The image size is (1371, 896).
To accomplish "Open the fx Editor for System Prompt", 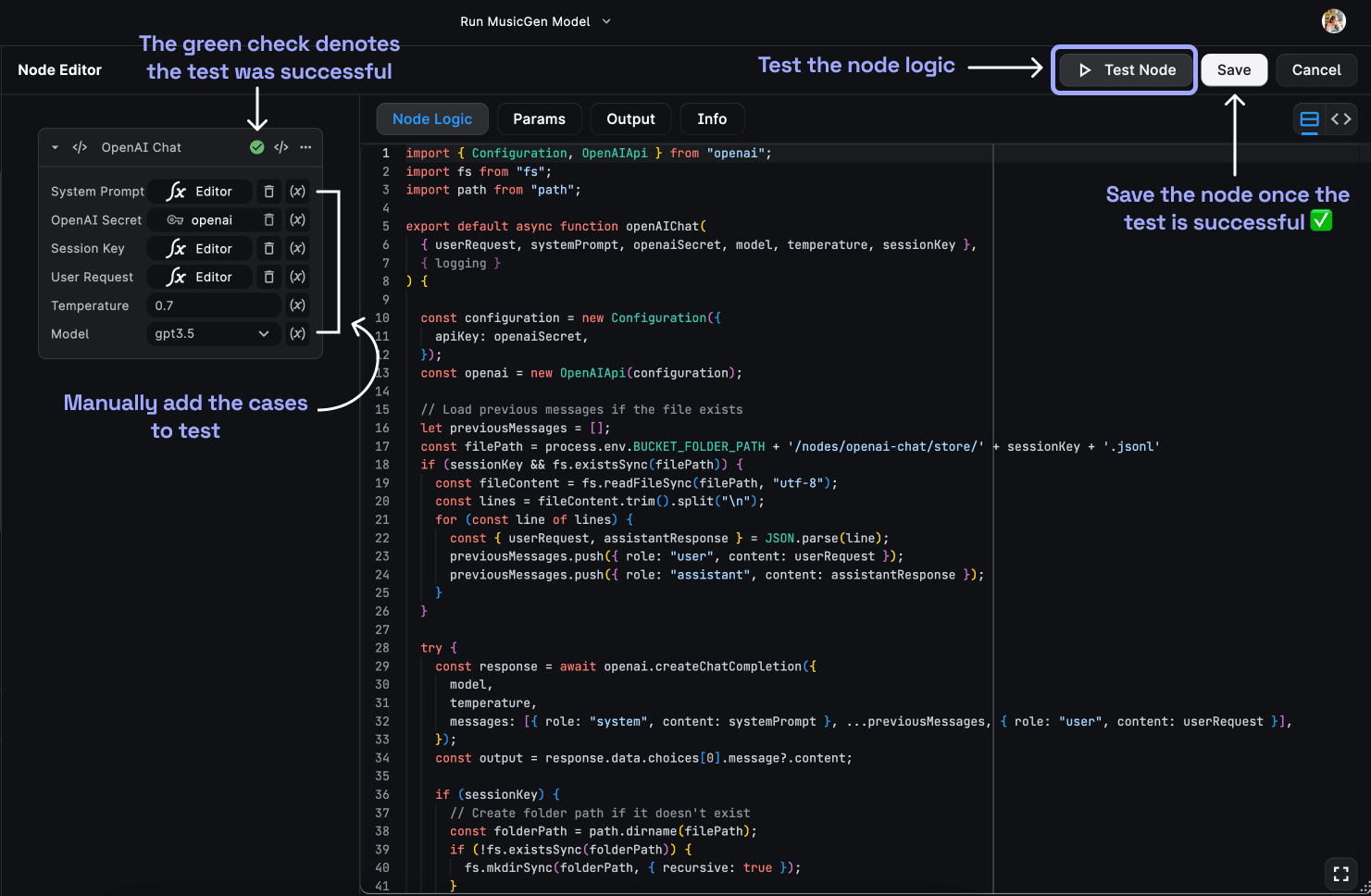I will click(x=199, y=191).
